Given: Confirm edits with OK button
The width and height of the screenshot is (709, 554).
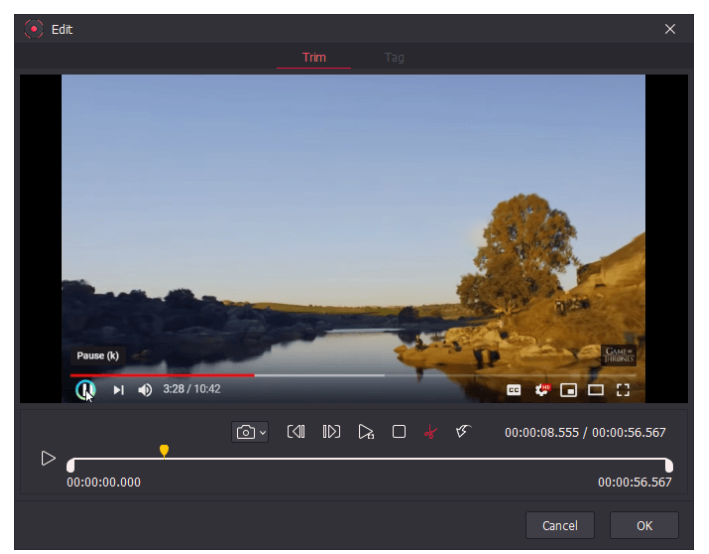Looking at the screenshot, I should [x=644, y=526].
